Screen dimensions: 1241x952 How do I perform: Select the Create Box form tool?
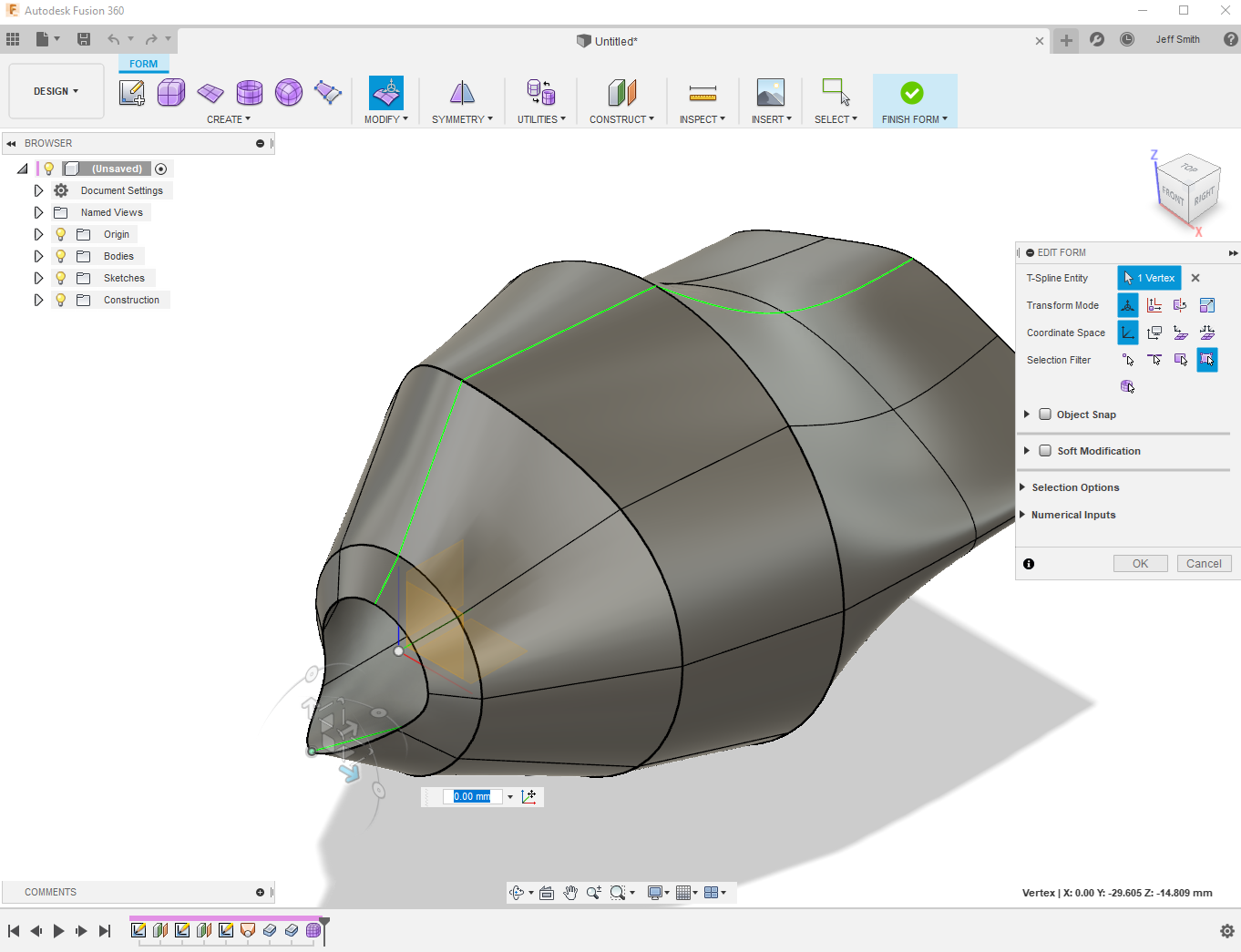[171, 92]
